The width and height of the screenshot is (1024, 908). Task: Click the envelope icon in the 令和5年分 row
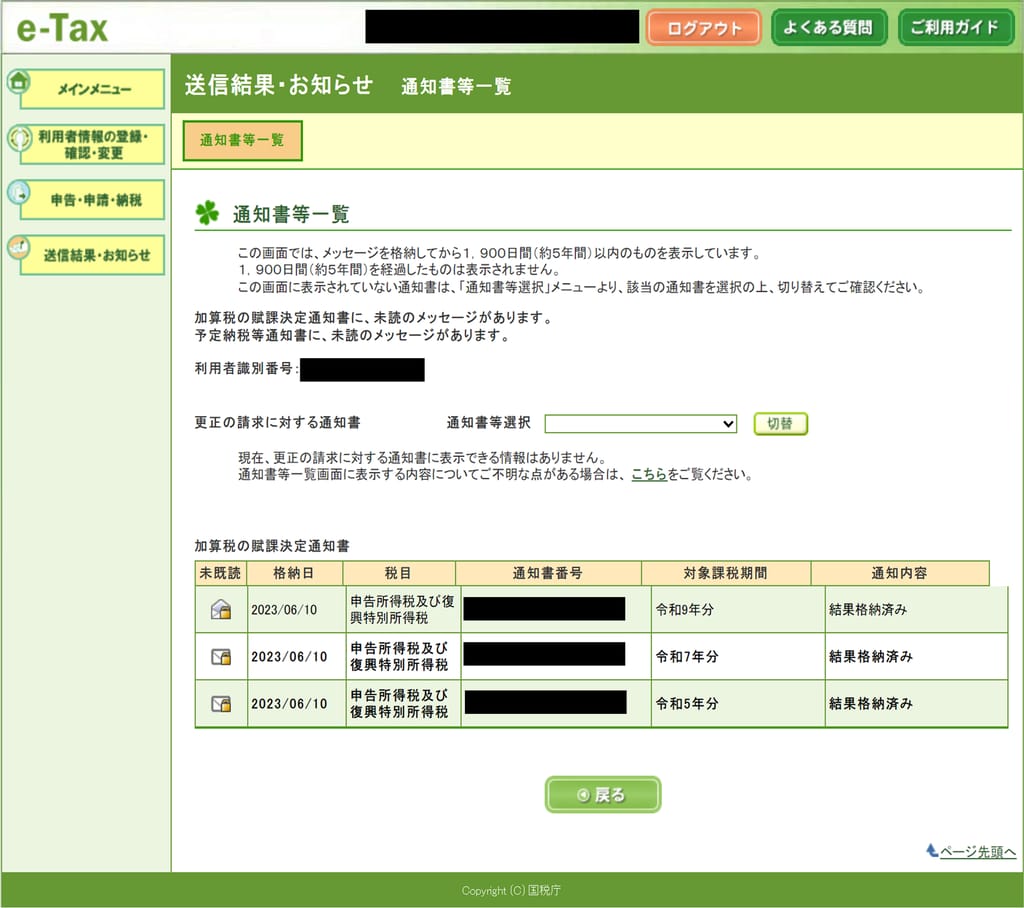pos(221,704)
